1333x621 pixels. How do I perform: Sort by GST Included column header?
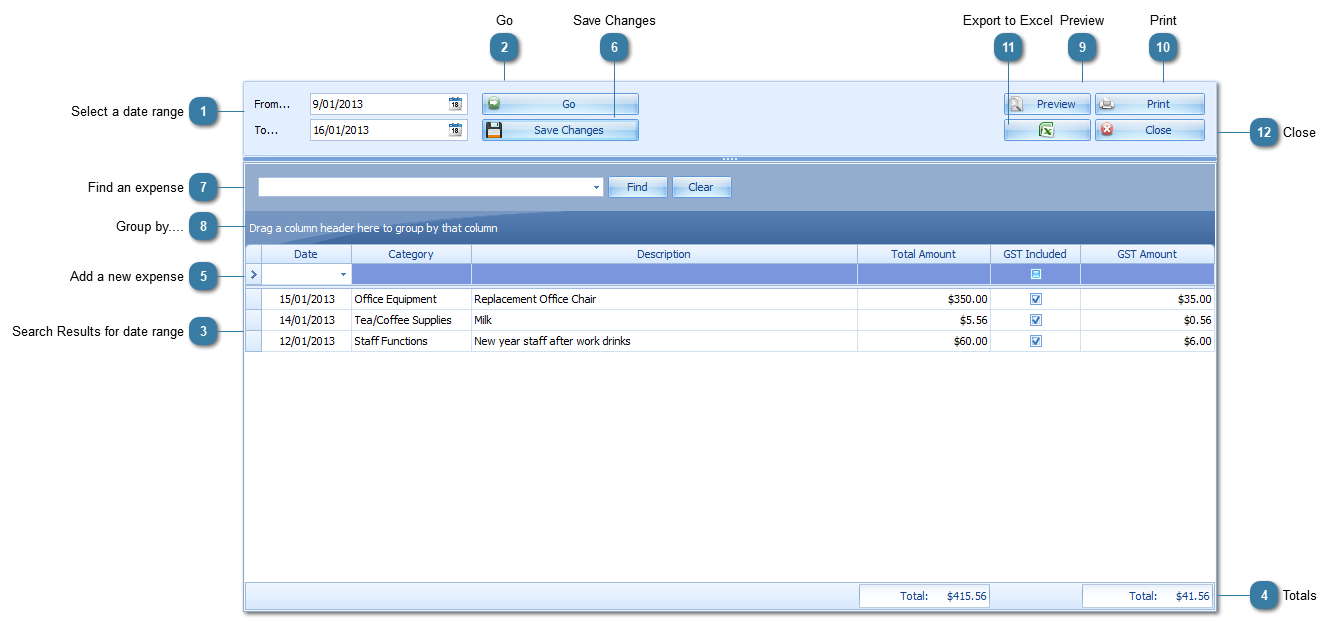point(1035,254)
